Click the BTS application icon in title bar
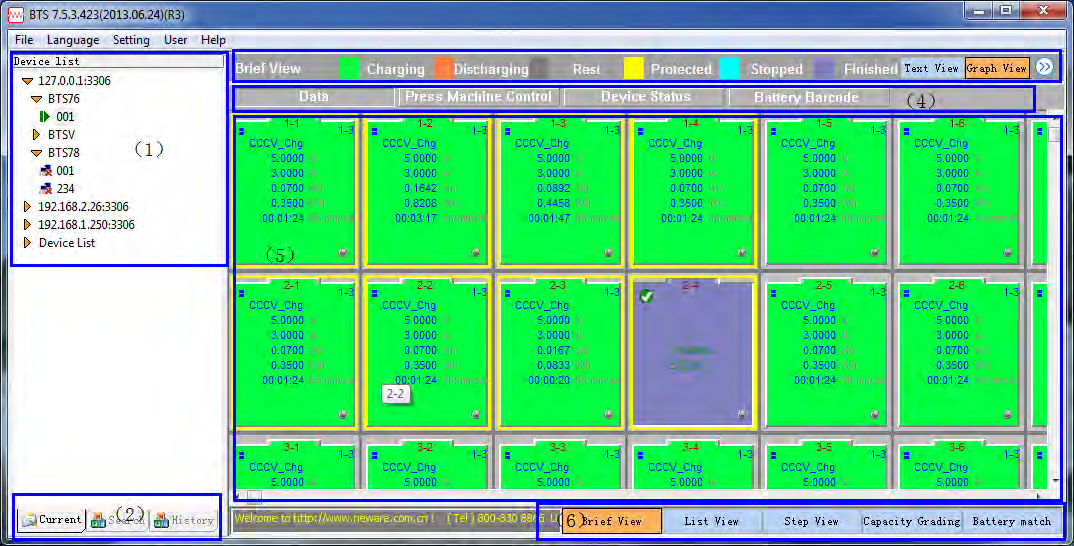Viewport: 1074px width, 546px height. 15,14
